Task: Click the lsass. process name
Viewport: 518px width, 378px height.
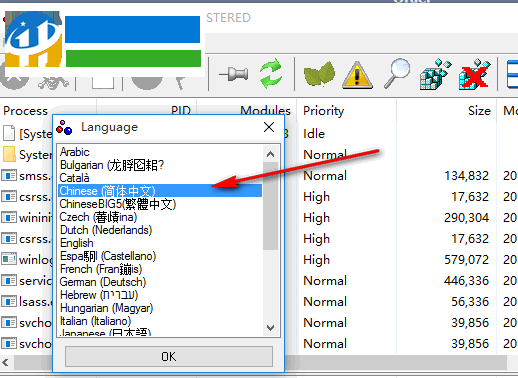Action: [35, 302]
